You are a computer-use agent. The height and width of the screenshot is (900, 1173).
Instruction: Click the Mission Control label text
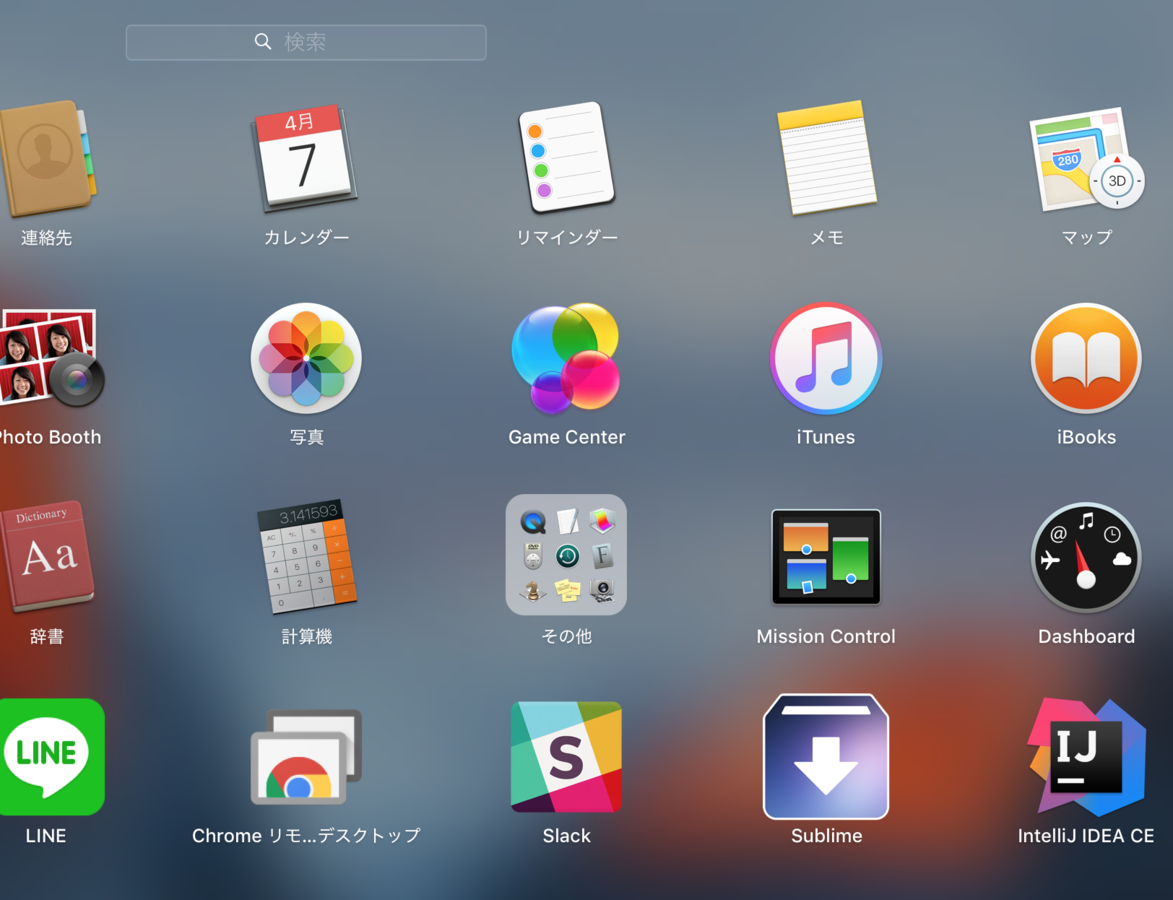click(826, 637)
